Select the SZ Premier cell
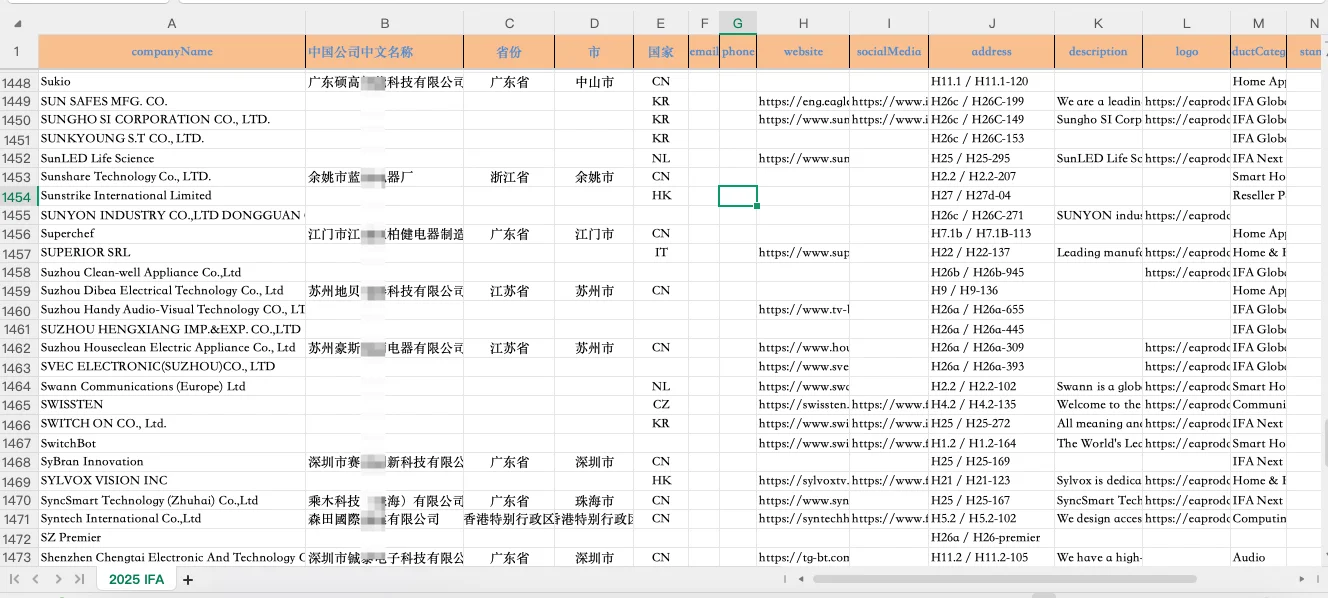 [172, 538]
